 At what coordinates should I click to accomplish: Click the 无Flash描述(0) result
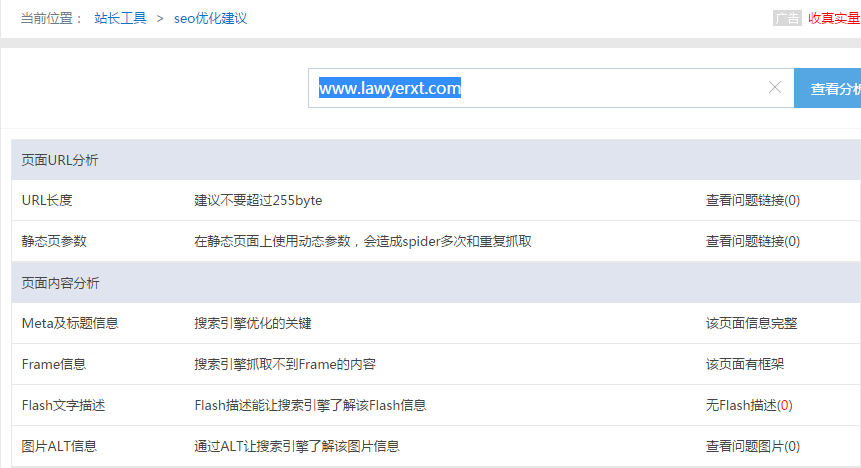749,405
